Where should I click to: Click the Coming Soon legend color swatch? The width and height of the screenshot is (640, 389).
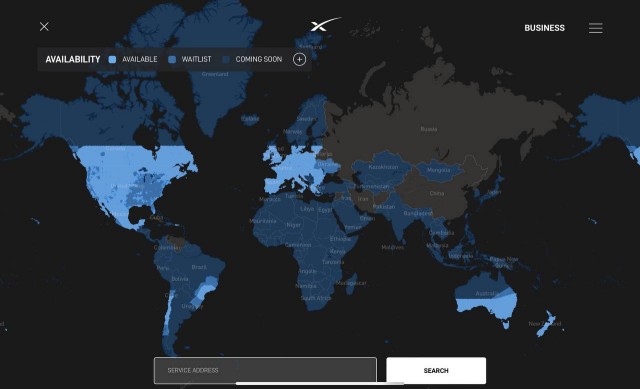click(226, 60)
